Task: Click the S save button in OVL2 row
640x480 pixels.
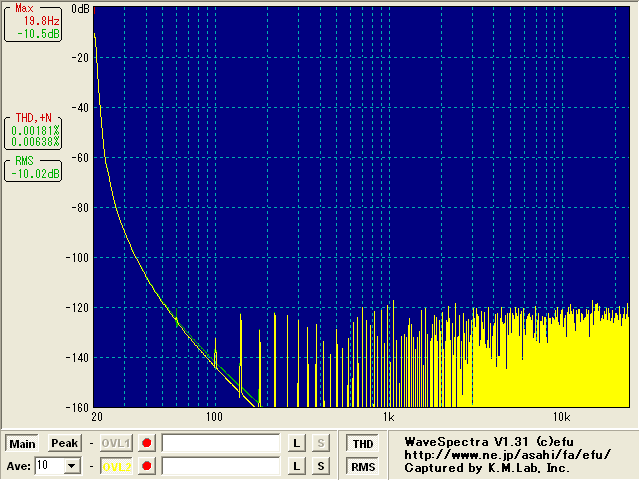Action: point(320,466)
